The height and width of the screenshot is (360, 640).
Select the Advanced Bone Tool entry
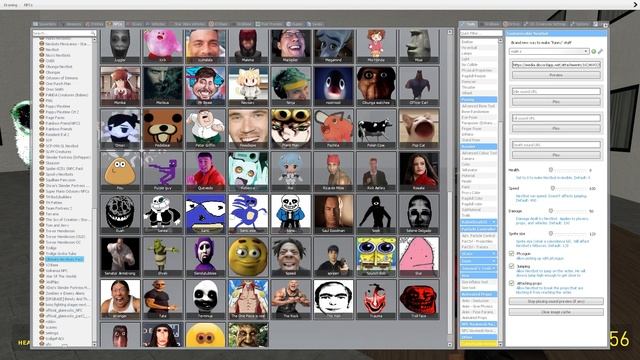pyautogui.click(x=478, y=106)
